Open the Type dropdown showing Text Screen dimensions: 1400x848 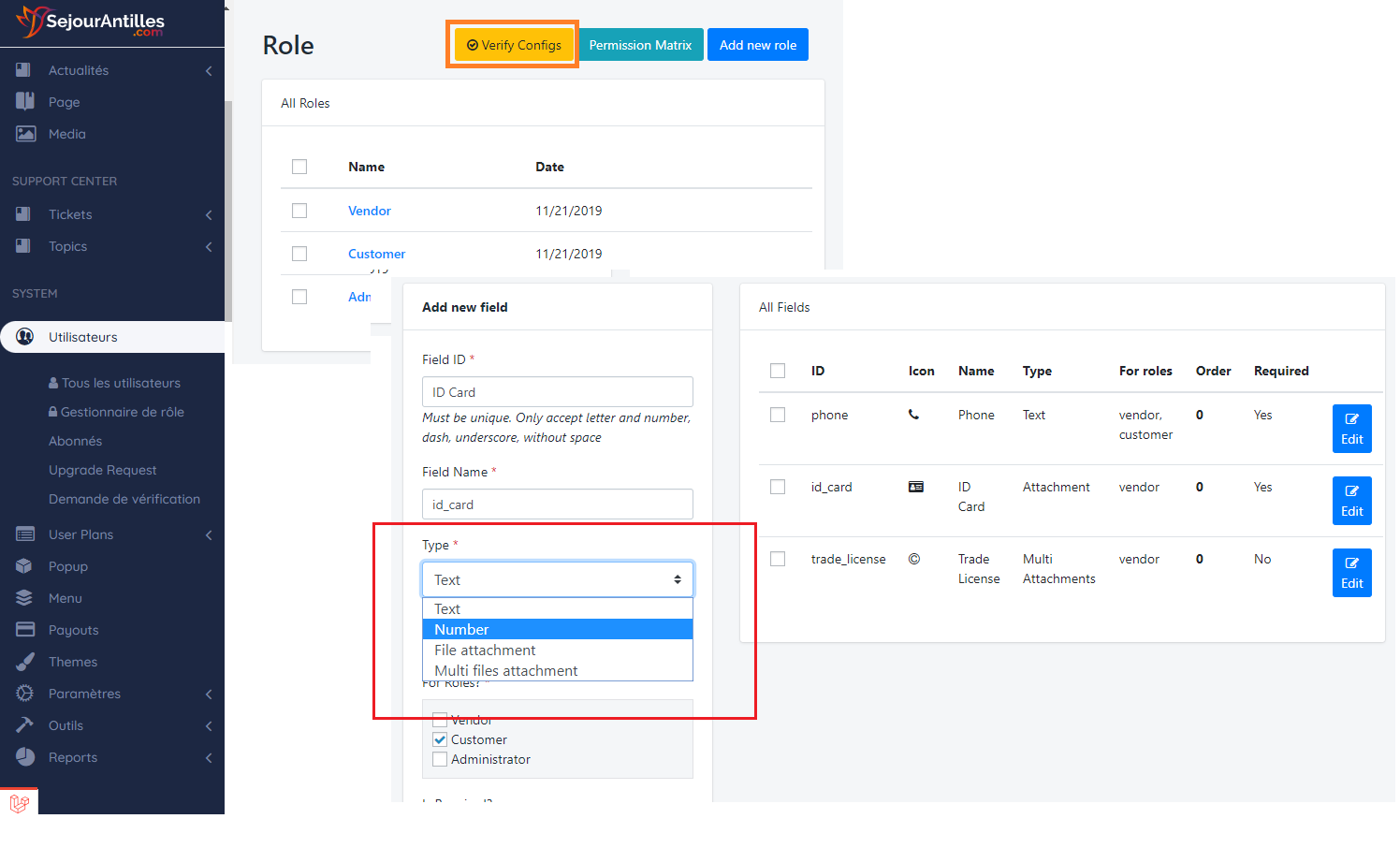coord(557,579)
